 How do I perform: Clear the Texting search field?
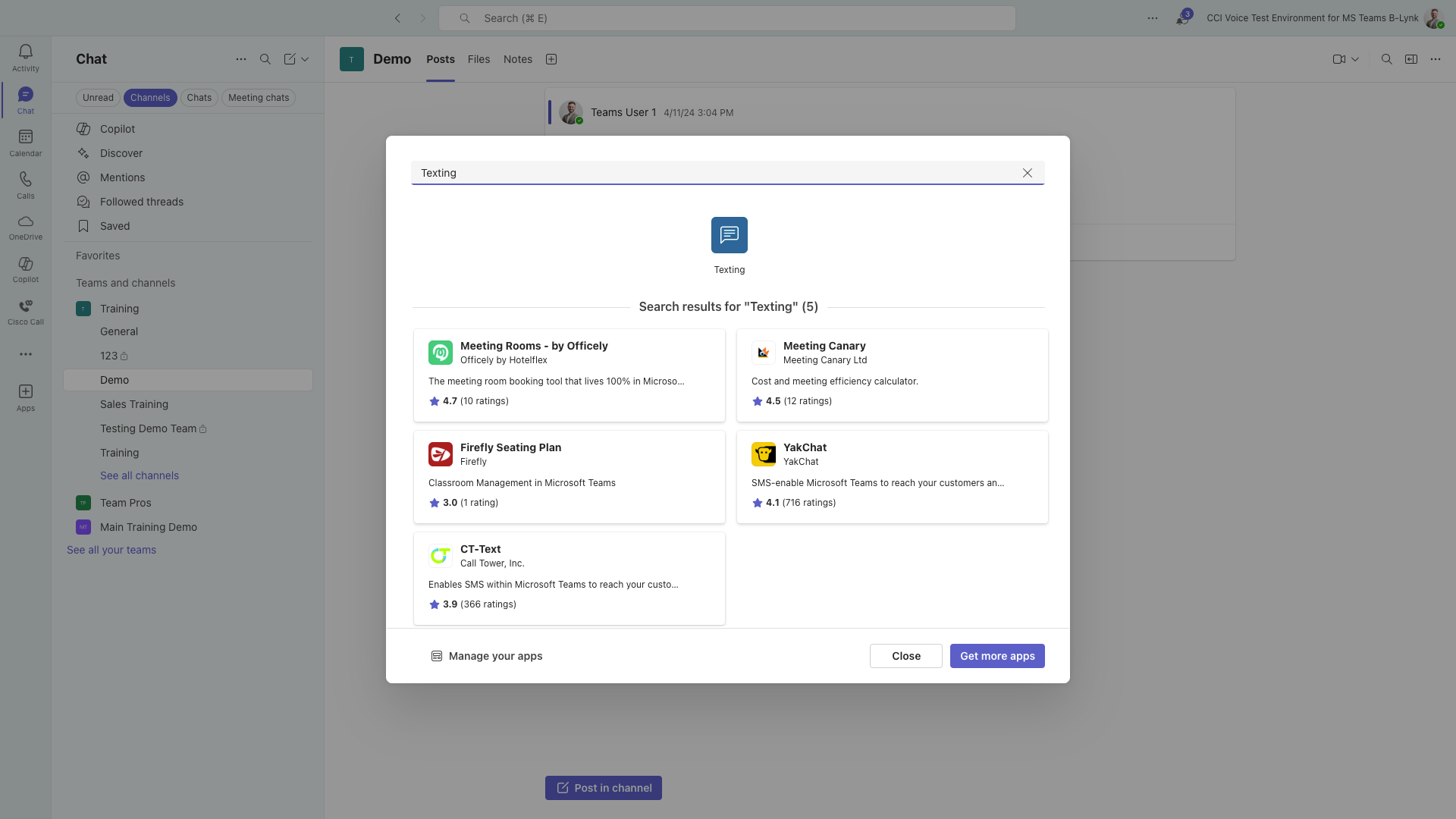(x=1027, y=173)
